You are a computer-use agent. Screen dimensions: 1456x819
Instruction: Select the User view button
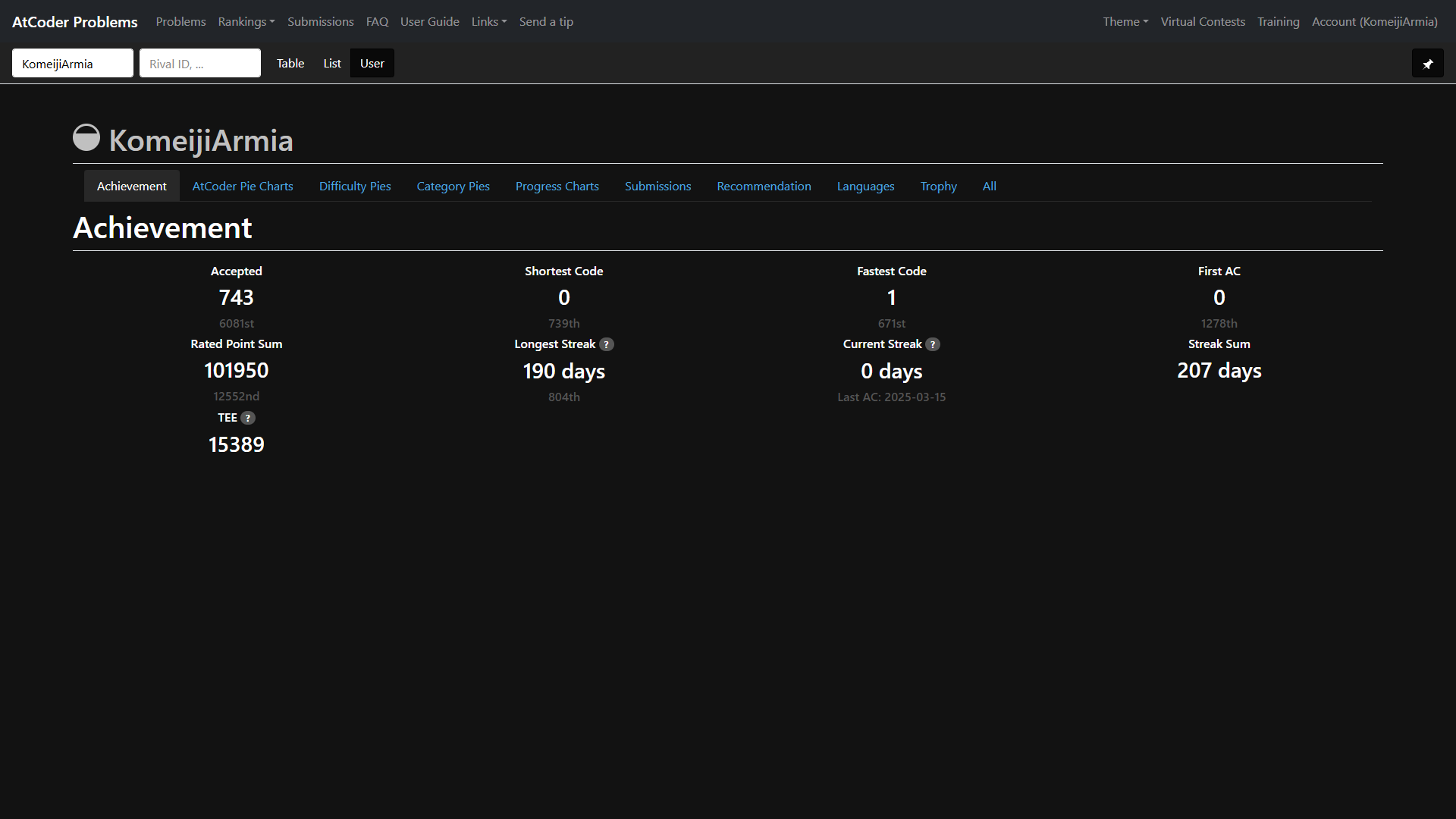(x=372, y=64)
